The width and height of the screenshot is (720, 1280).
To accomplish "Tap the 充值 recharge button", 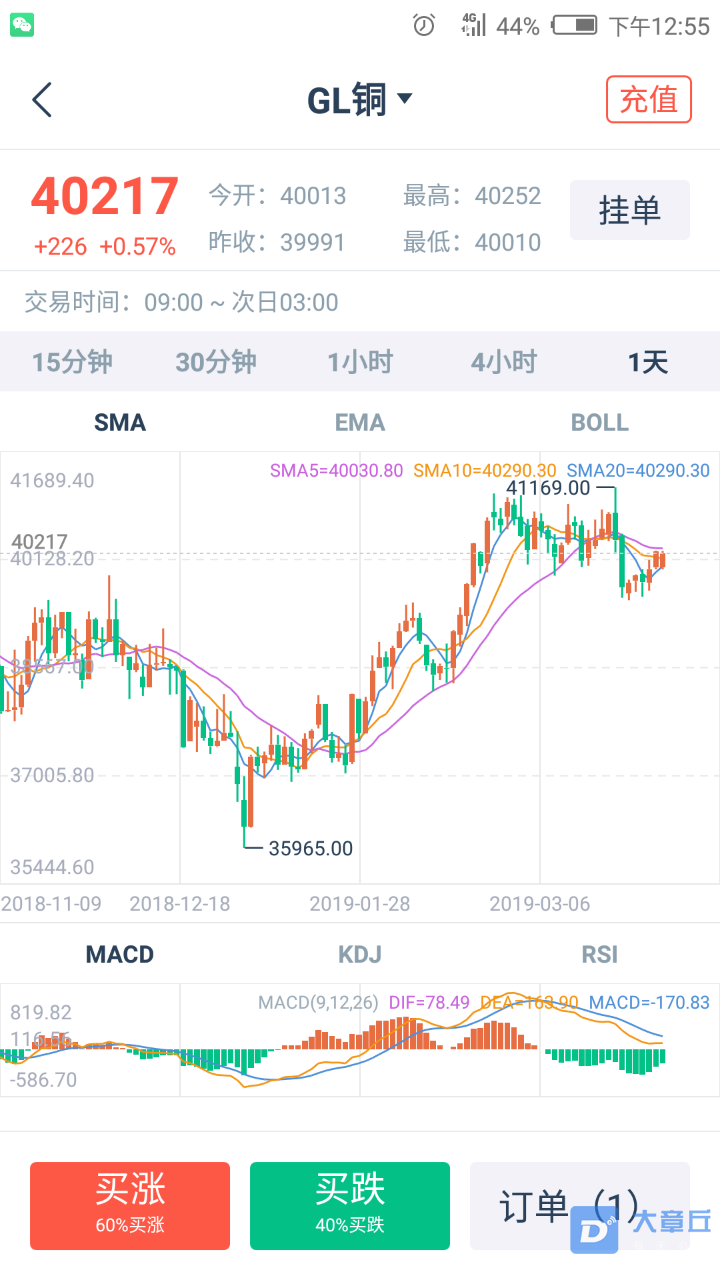I will [x=649, y=100].
